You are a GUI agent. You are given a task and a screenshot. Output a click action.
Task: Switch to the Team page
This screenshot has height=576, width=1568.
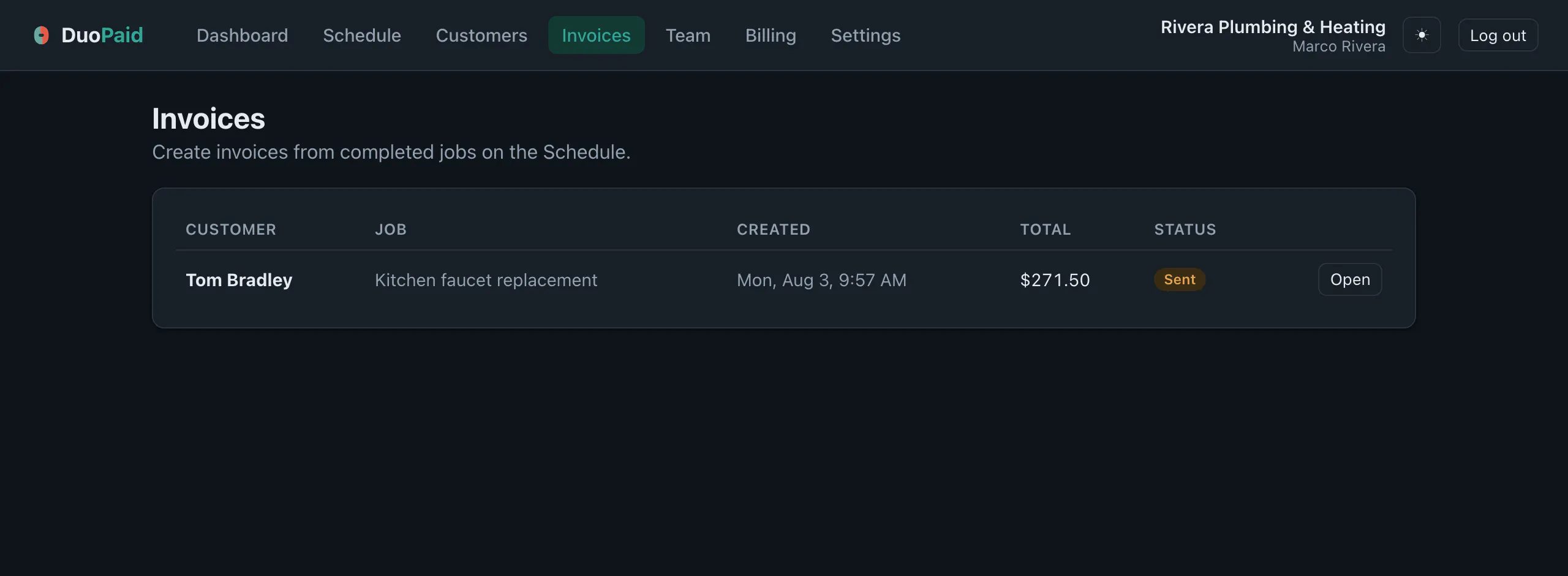[x=688, y=35]
